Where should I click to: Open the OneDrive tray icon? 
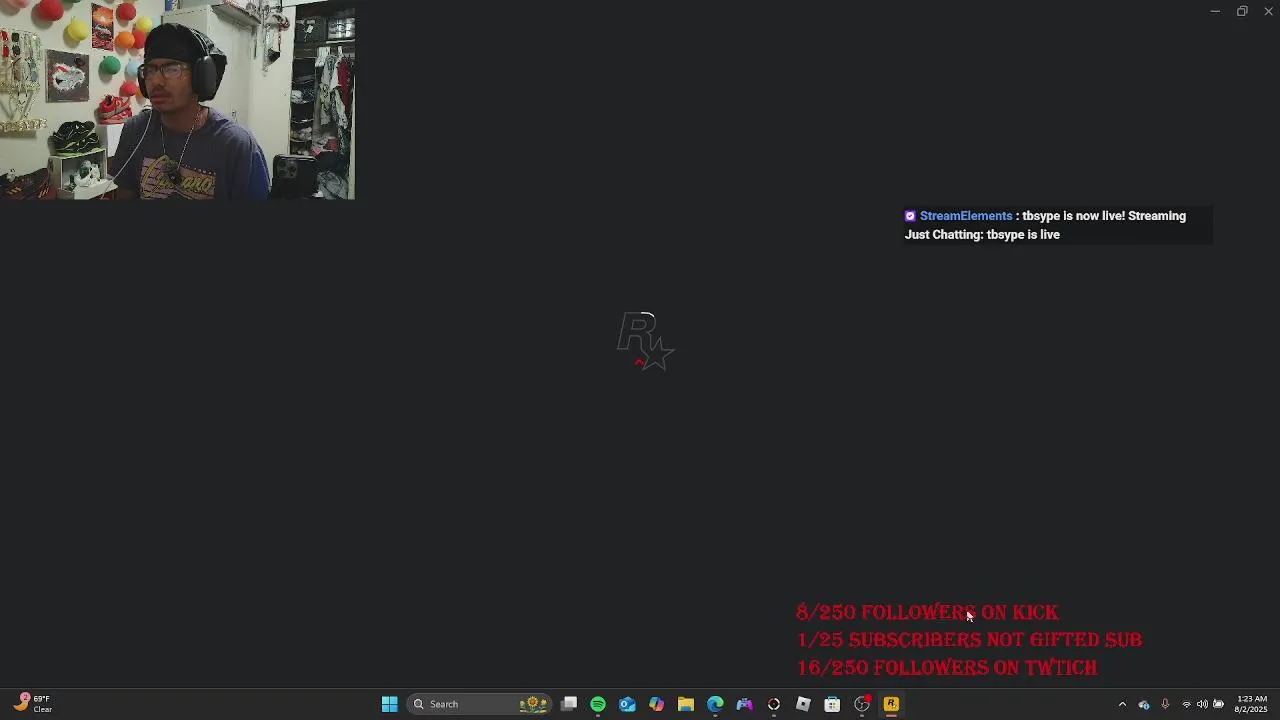point(1144,704)
